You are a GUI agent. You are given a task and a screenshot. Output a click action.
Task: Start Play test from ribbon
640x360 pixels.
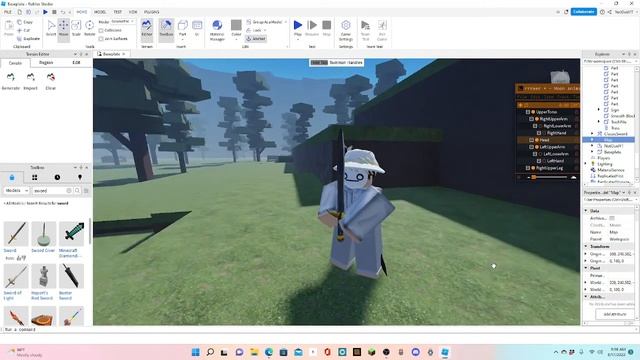(298, 28)
